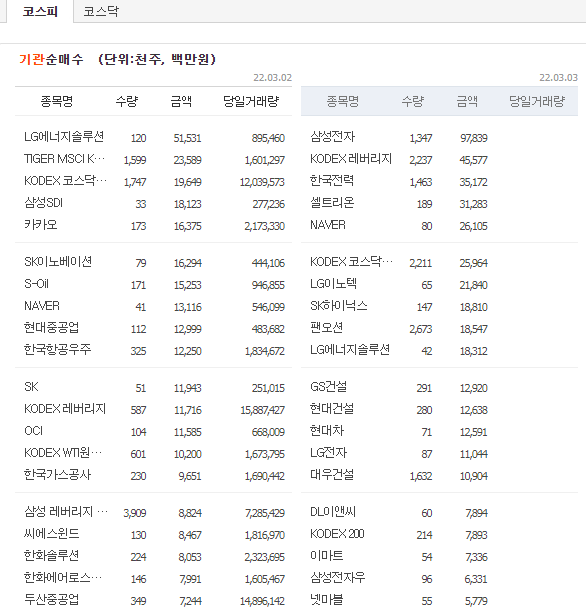
Task: Open the 삼성전자 stock link
Action: (332, 137)
